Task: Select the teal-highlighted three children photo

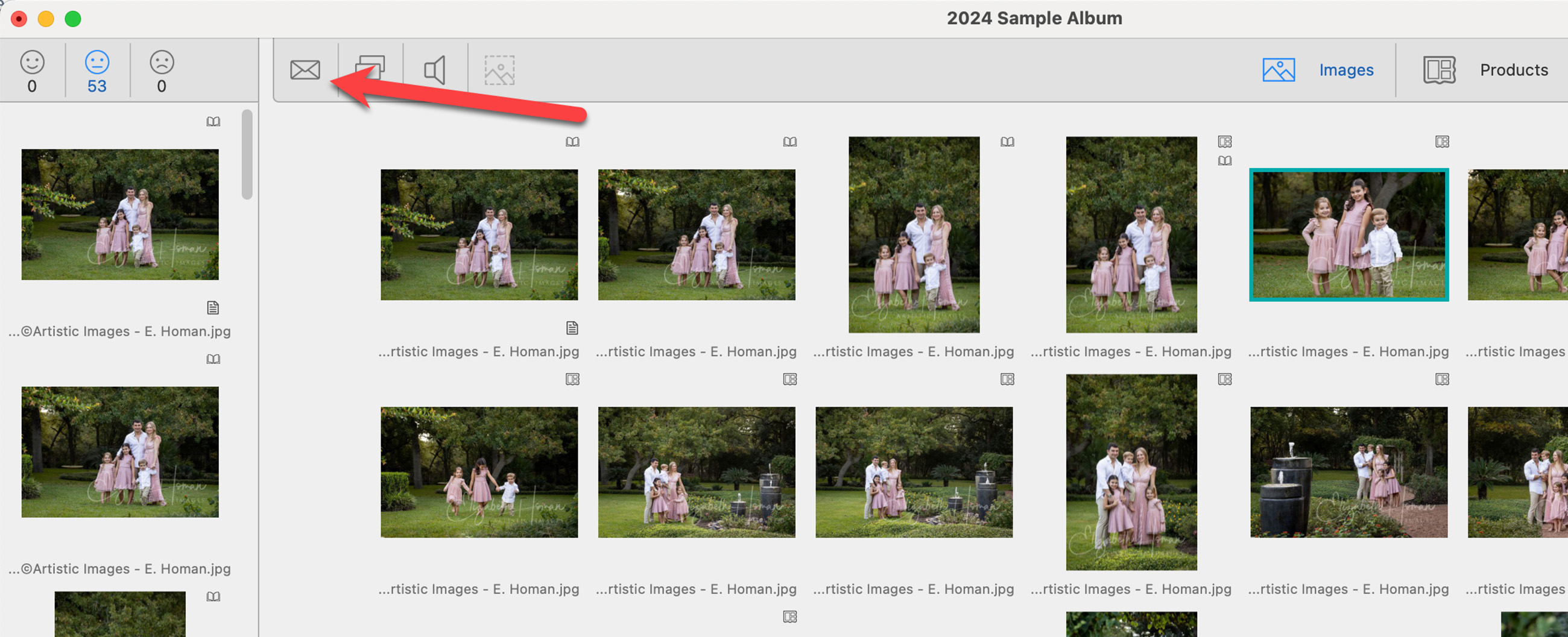Action: click(1348, 235)
